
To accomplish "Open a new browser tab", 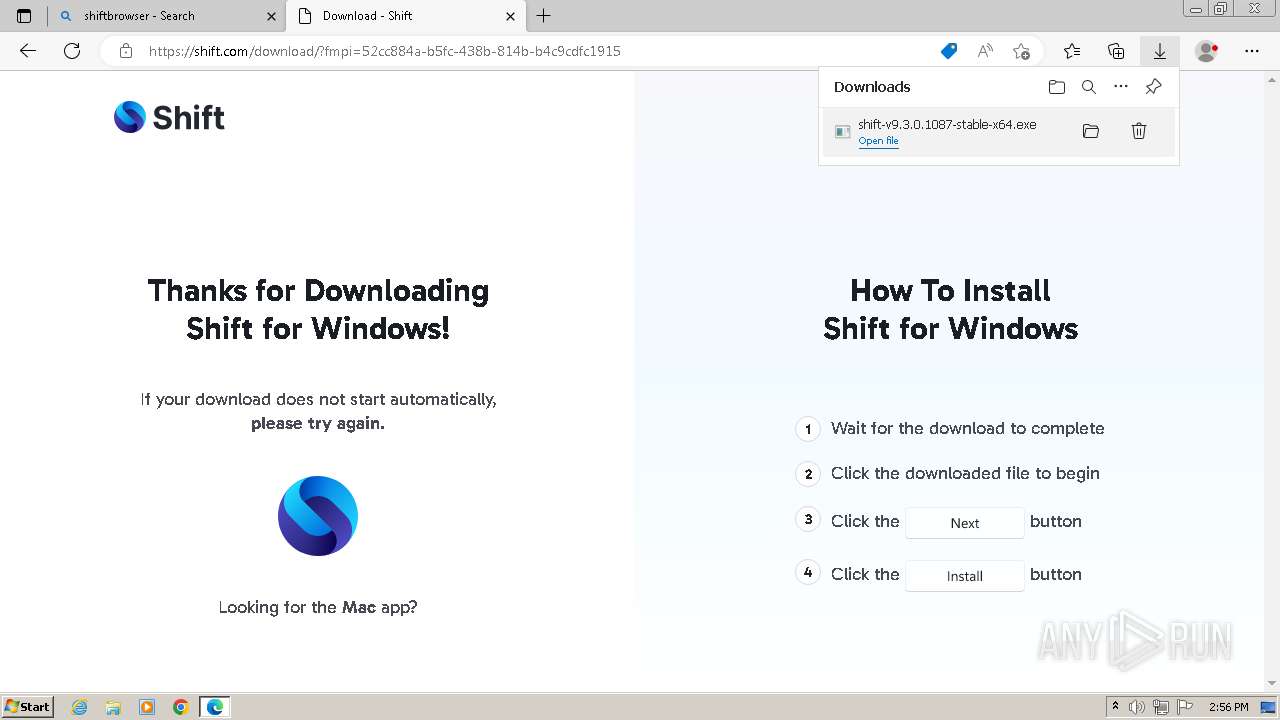I will pyautogui.click(x=544, y=16).
